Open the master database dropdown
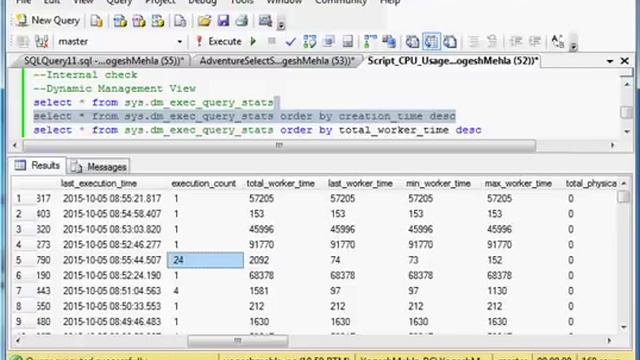This screenshot has width=640, height=360. click(180, 42)
